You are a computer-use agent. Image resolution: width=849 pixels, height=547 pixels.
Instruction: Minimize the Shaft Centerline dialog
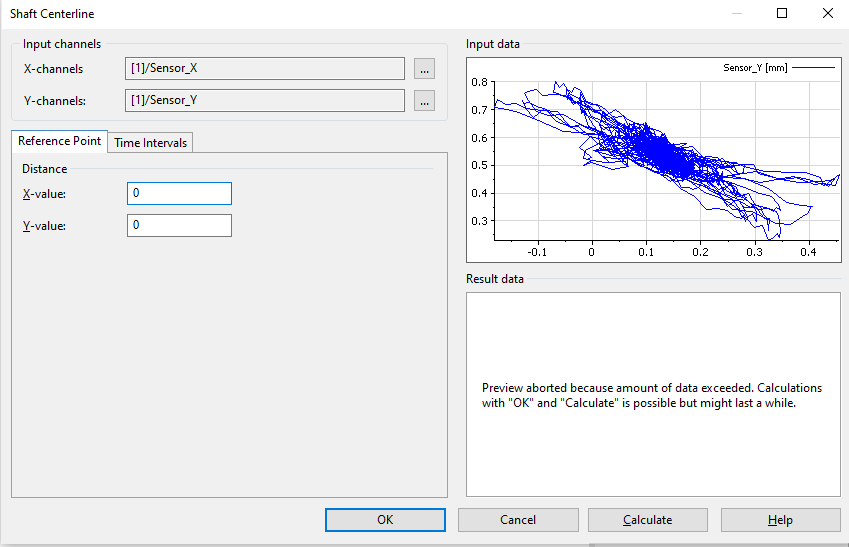(737, 14)
